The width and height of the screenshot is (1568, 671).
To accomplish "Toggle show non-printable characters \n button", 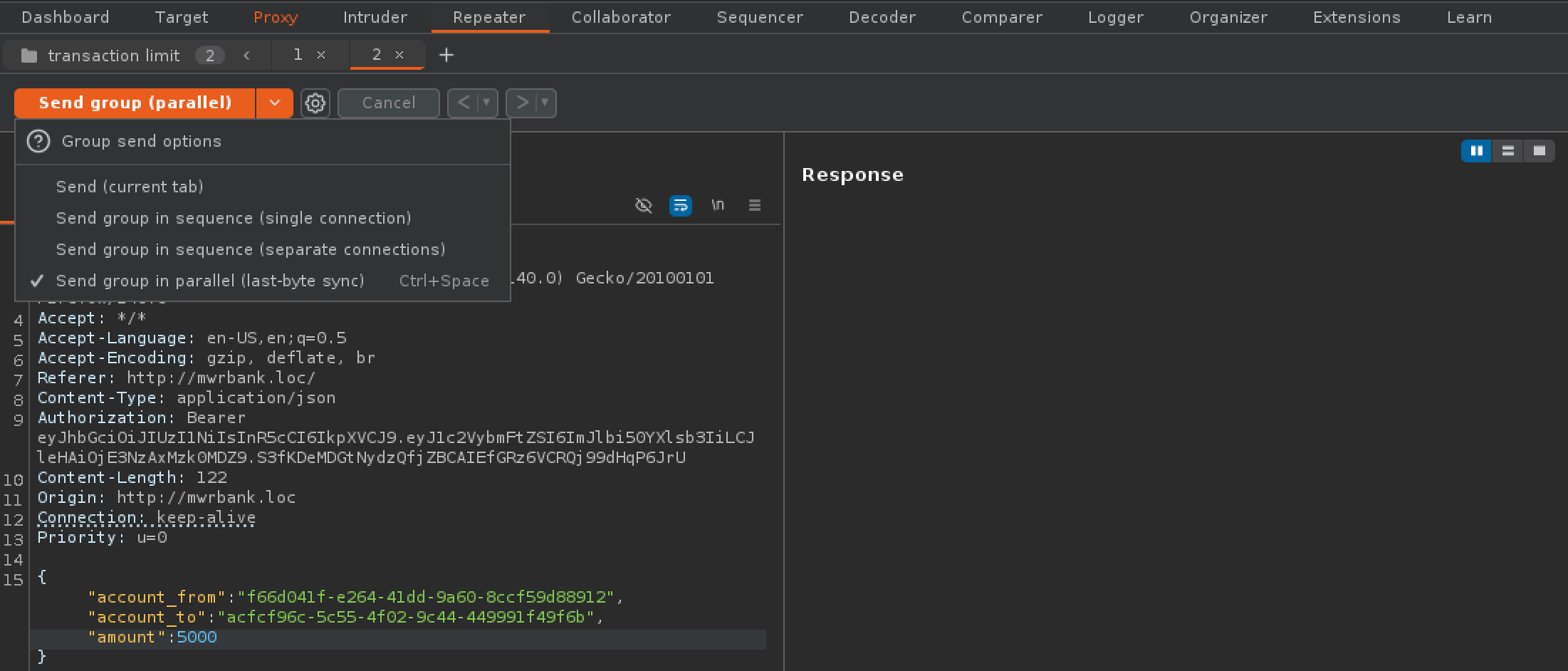I will pos(718,206).
